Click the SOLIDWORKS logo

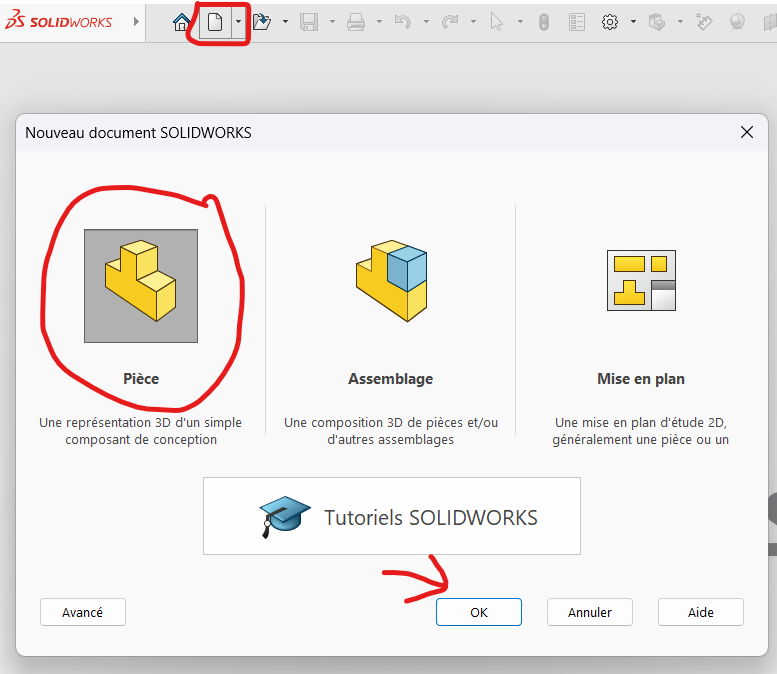[58, 20]
